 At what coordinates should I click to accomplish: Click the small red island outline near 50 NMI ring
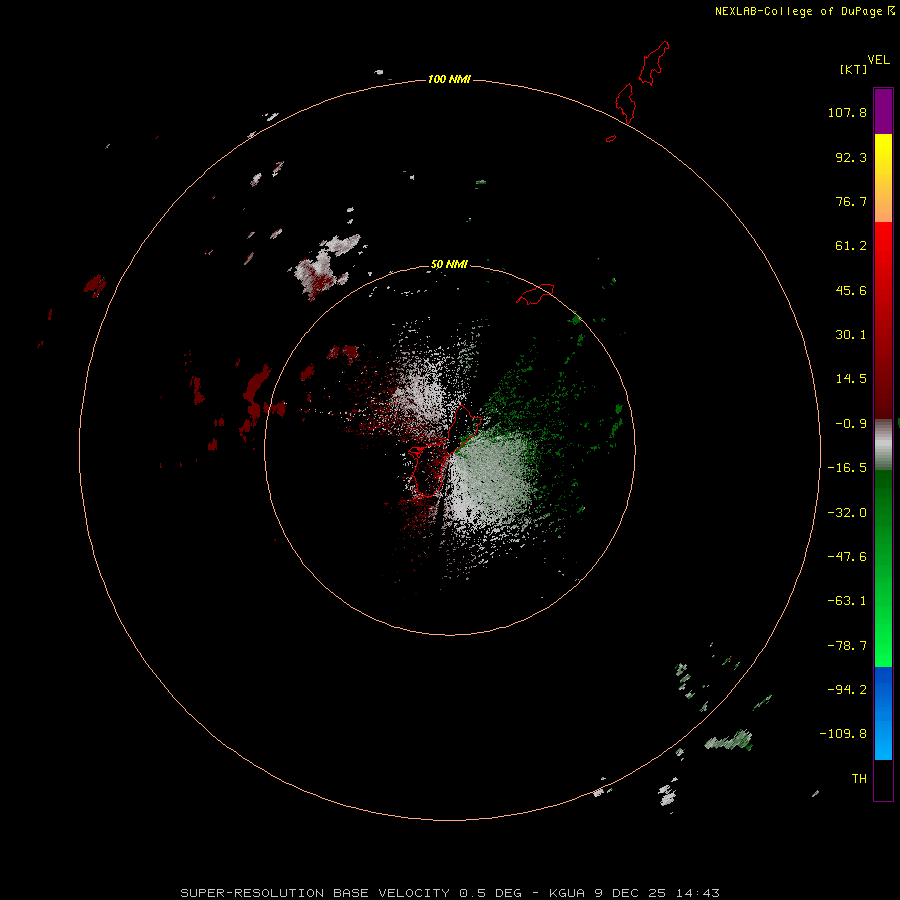pos(535,294)
